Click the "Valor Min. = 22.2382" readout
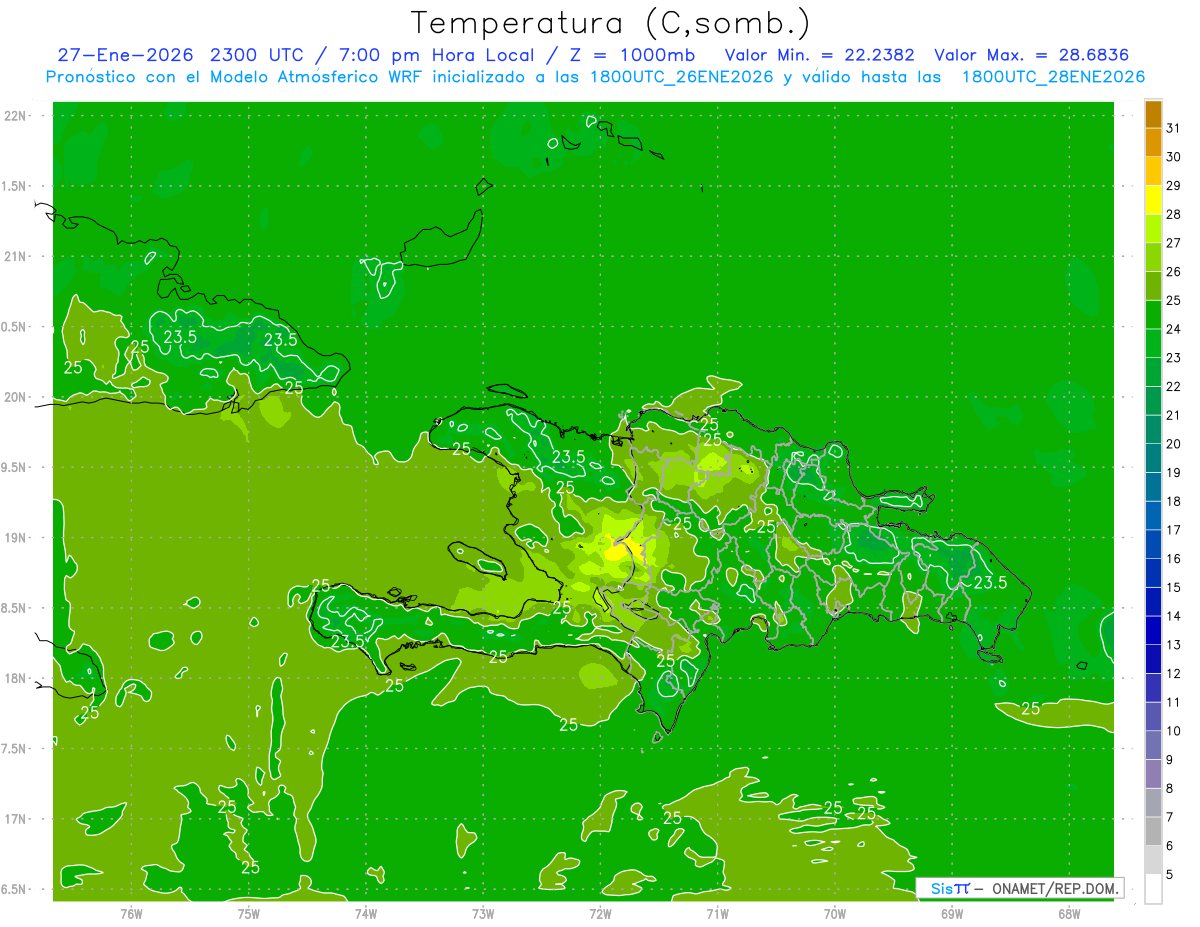The width and height of the screenshot is (1200, 927). 818,55
